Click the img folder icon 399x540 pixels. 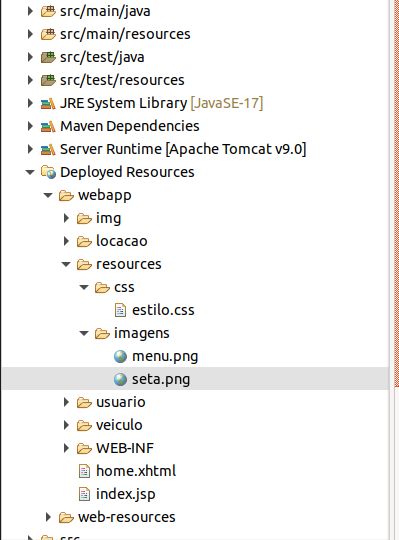point(84,218)
